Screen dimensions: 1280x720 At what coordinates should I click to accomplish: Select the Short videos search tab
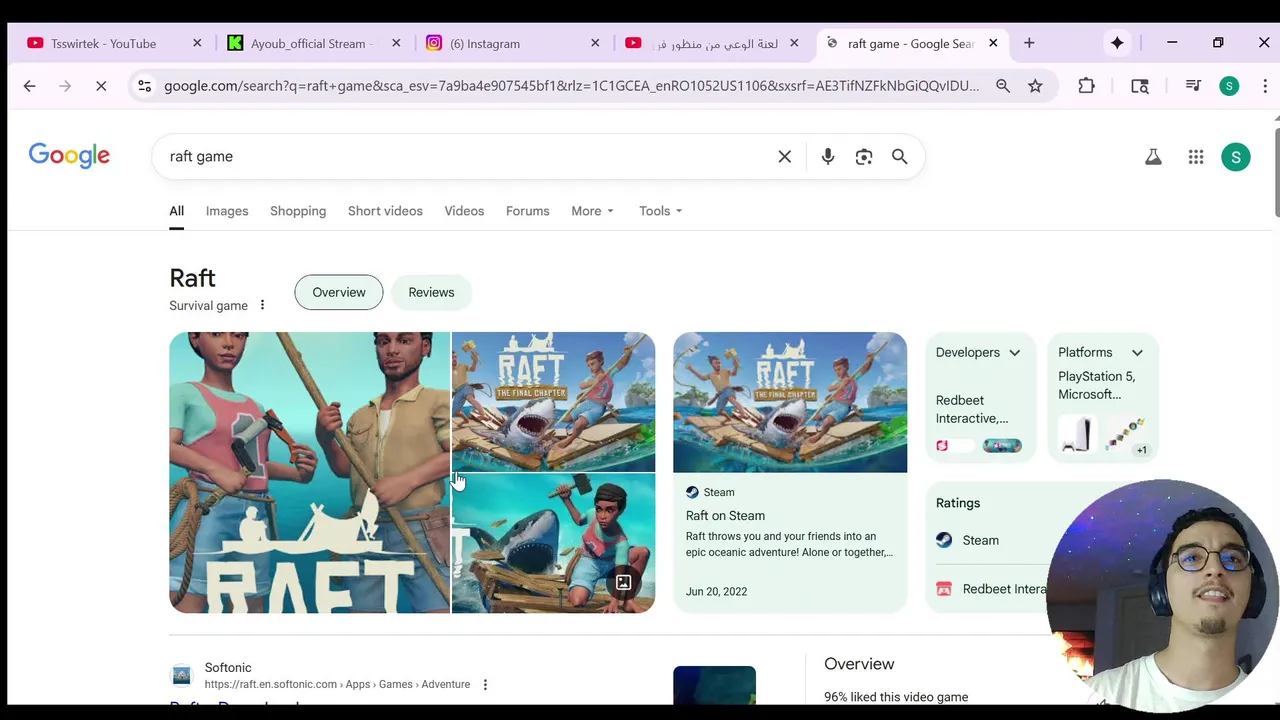(x=385, y=211)
